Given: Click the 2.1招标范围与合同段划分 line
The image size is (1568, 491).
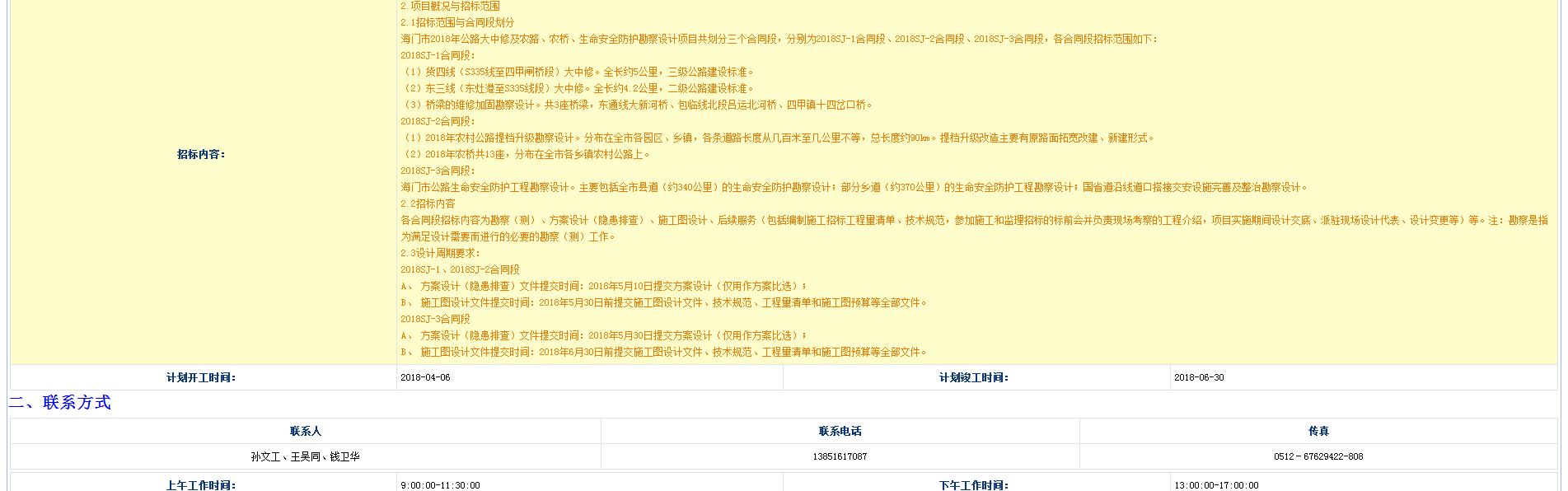Looking at the screenshot, I should click(x=457, y=22).
